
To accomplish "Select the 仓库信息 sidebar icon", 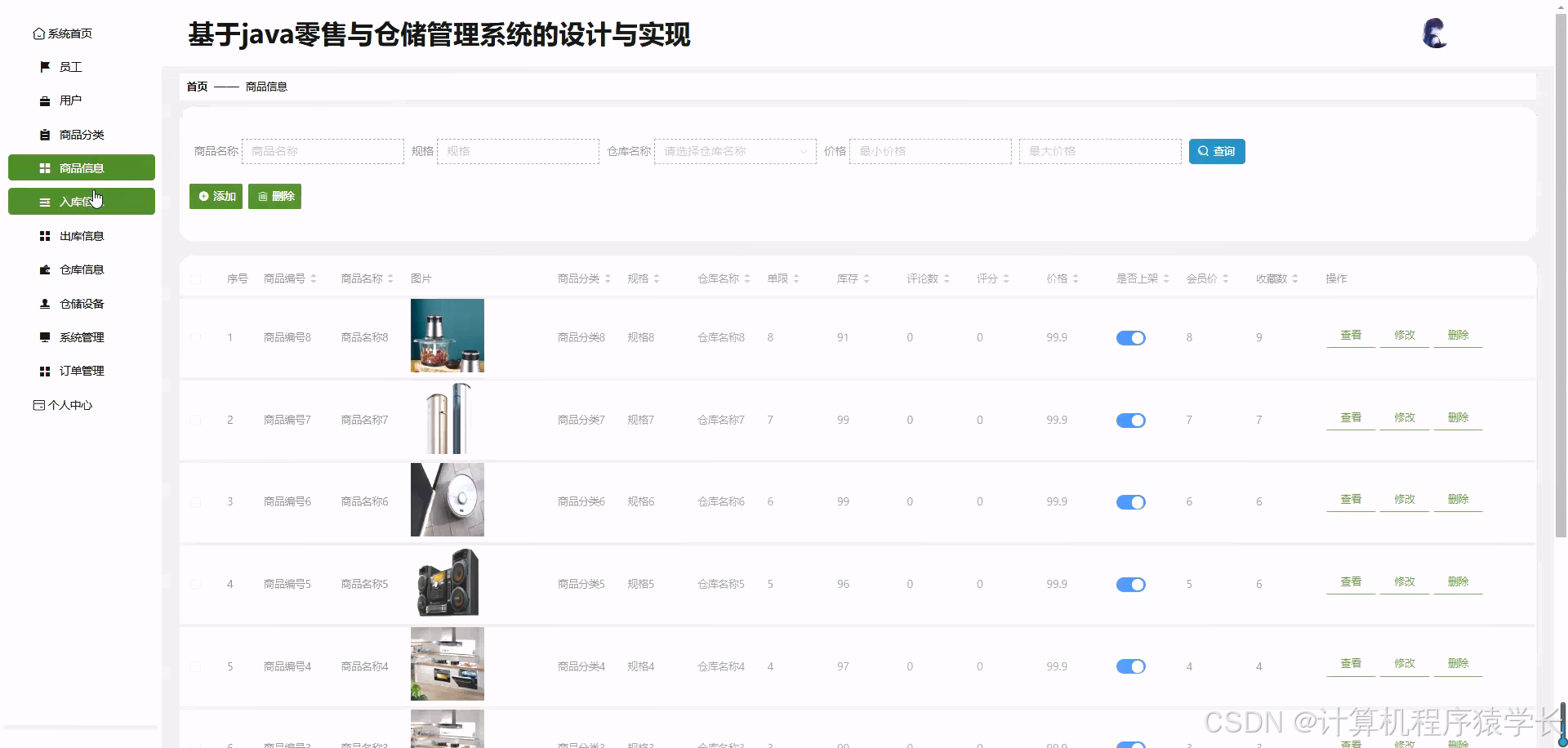I will point(45,269).
